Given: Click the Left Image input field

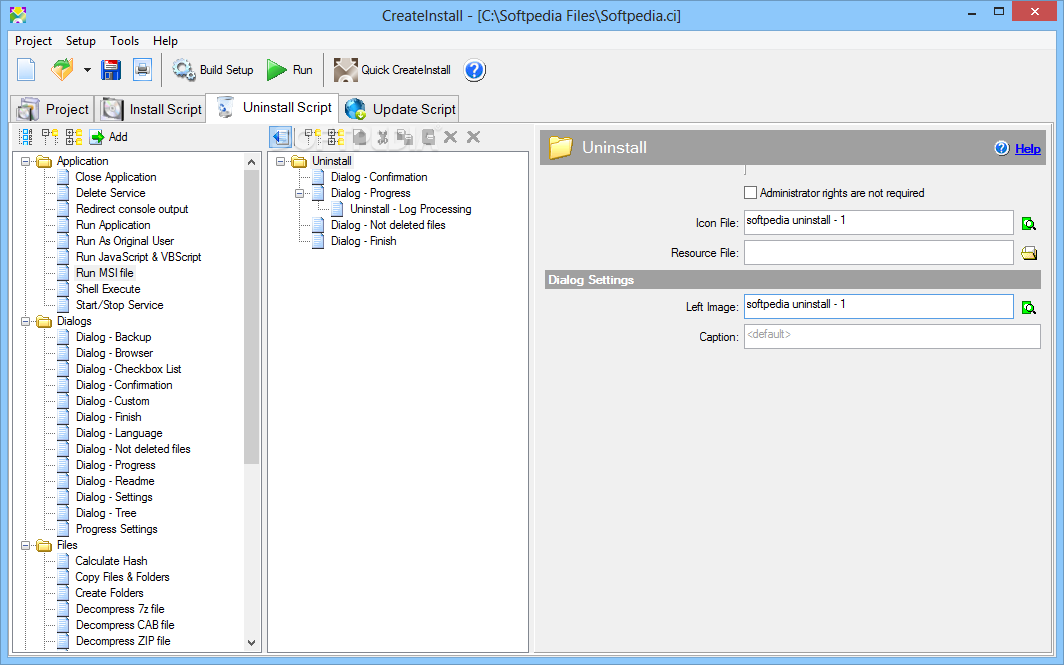Looking at the screenshot, I should pos(879,307).
